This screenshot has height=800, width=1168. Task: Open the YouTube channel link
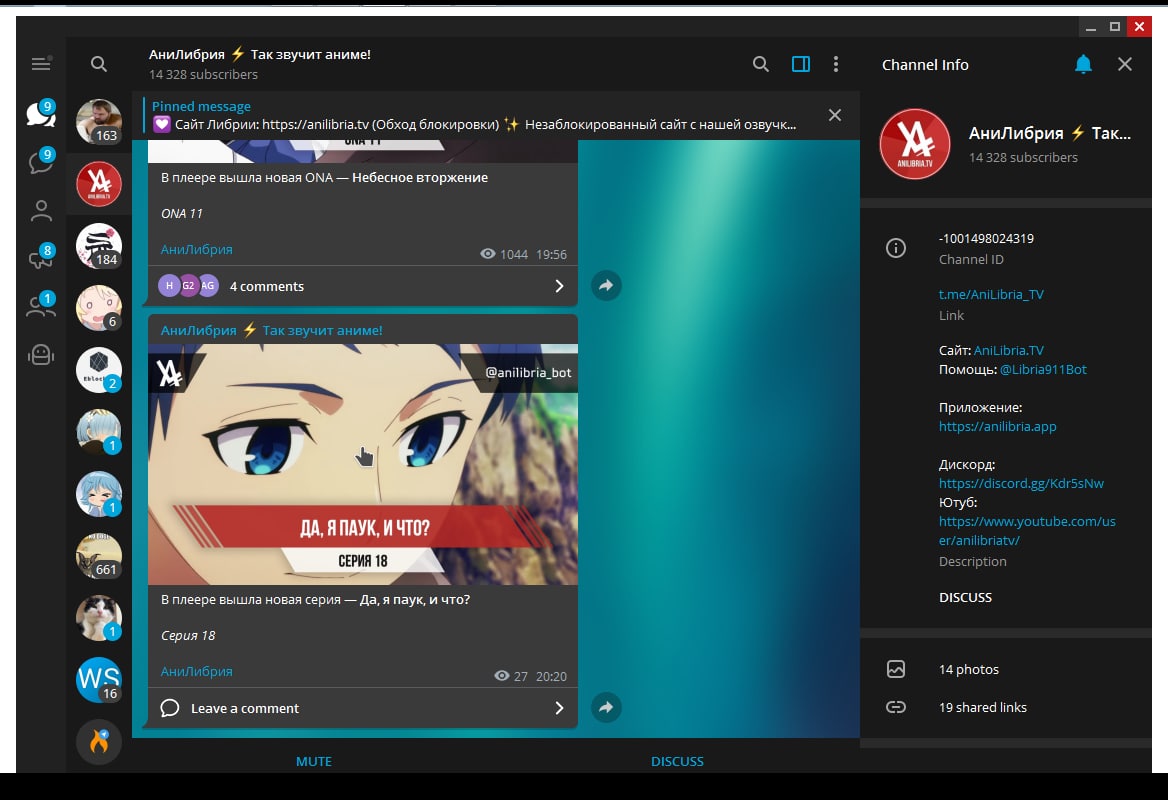pyautogui.click(x=1026, y=530)
